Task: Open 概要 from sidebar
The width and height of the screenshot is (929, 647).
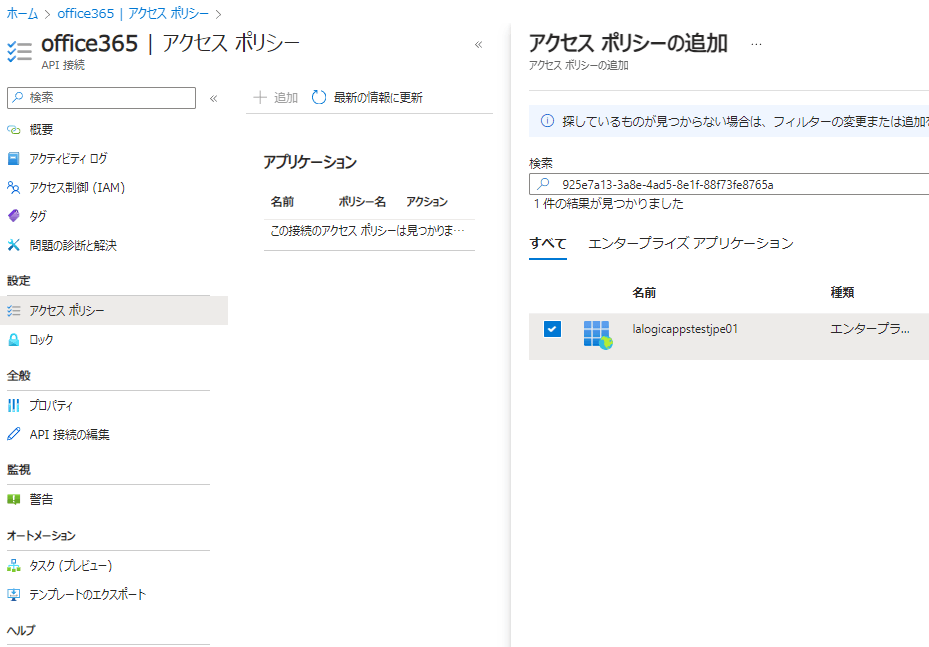Action: [x=41, y=130]
